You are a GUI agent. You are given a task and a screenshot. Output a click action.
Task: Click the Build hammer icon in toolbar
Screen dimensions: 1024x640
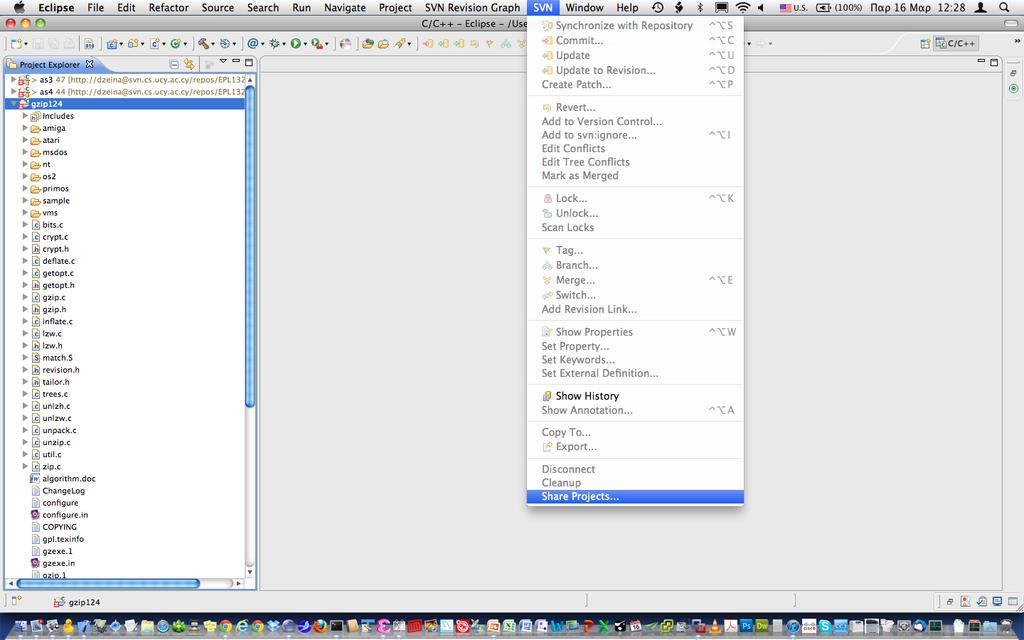[x=204, y=44]
